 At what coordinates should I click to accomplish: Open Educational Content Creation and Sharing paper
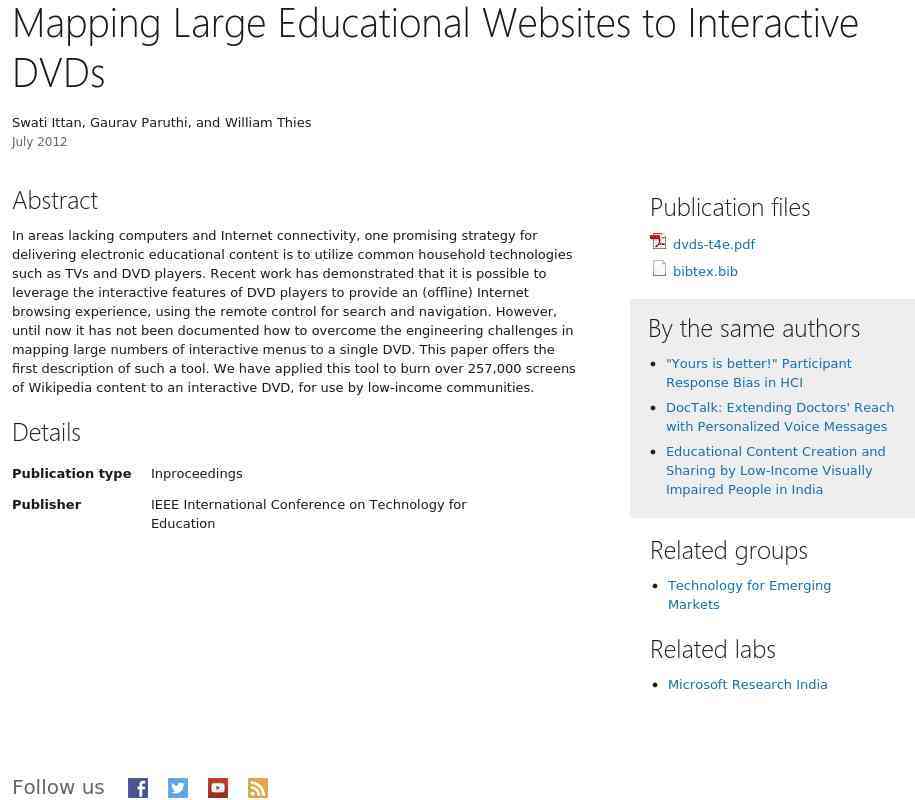click(x=776, y=470)
